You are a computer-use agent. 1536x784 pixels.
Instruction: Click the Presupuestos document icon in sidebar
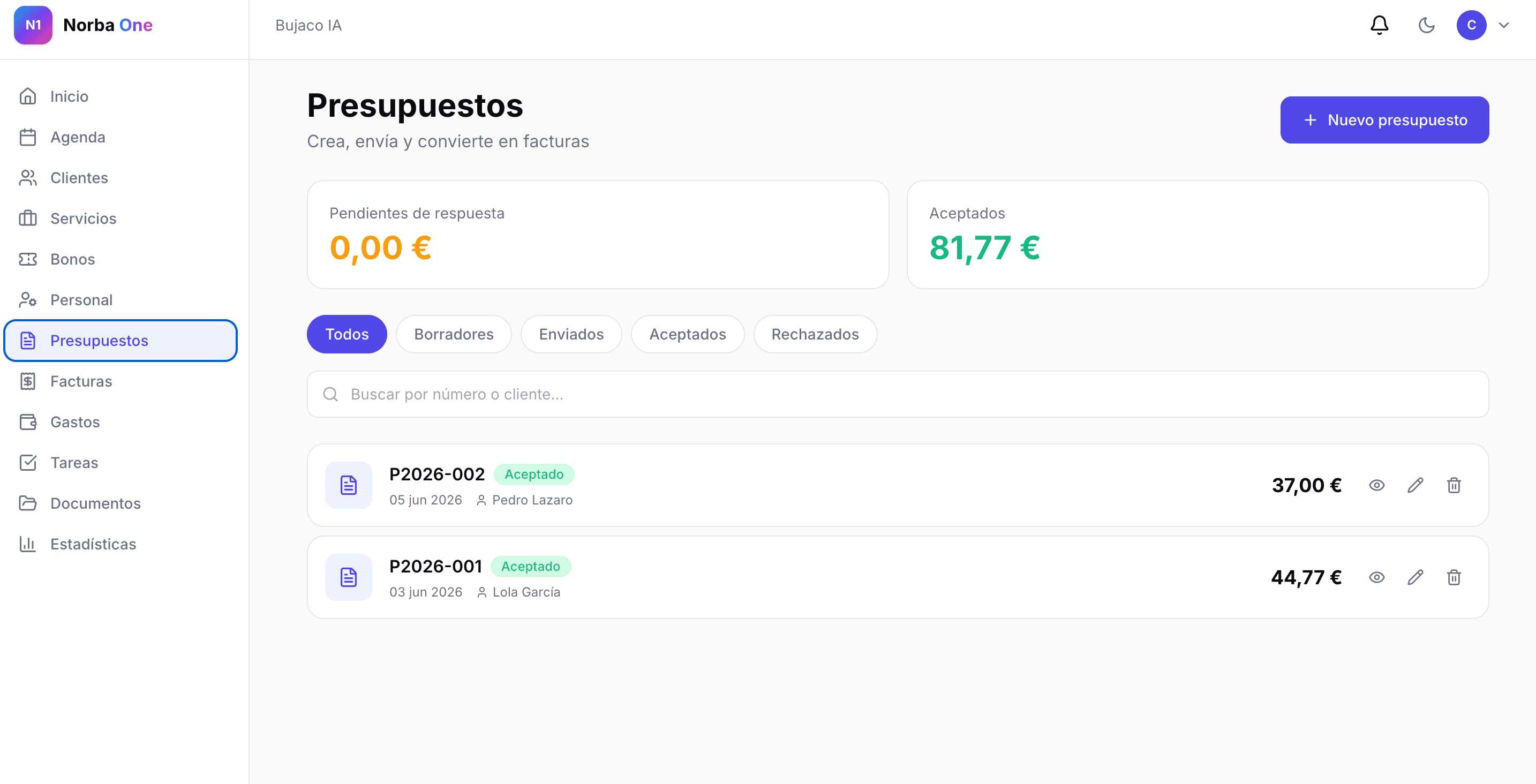point(27,341)
